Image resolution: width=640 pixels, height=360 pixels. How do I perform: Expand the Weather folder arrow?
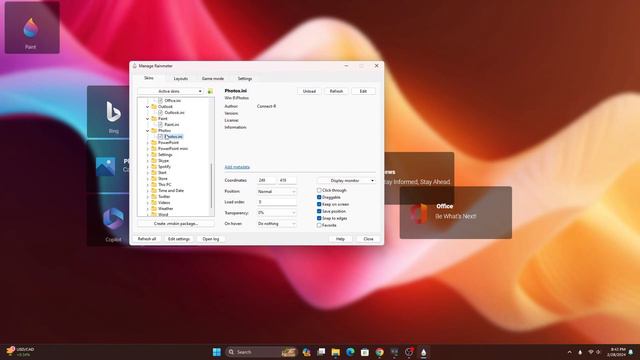tap(147, 209)
